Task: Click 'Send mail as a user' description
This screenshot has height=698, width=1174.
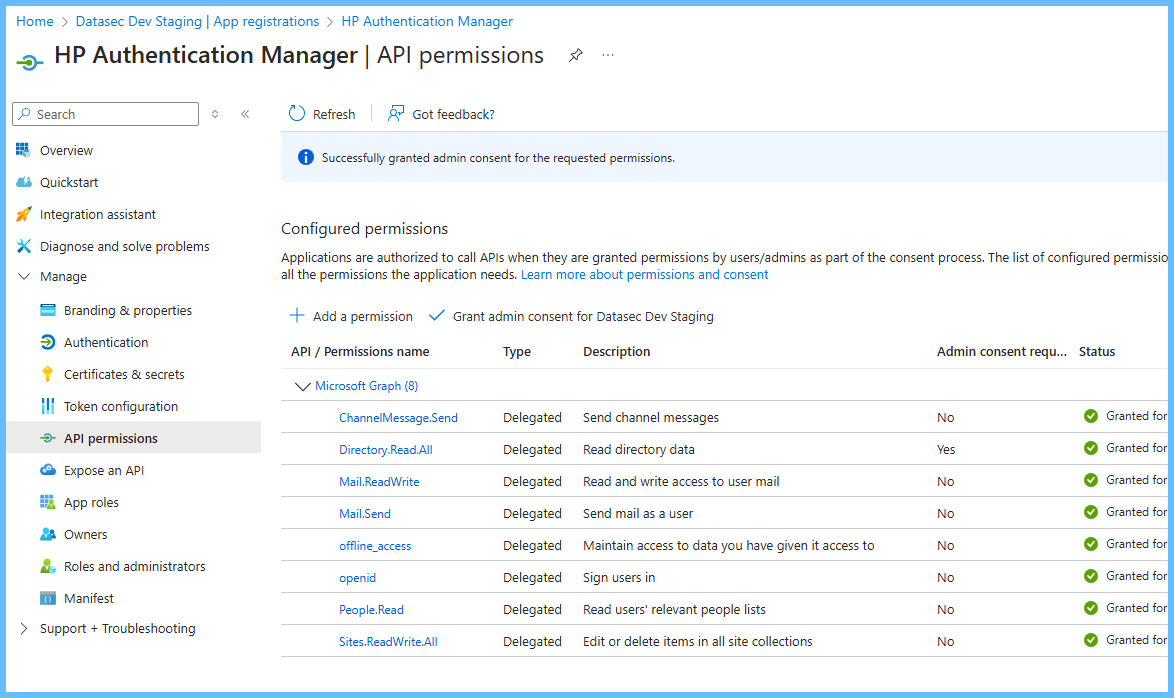Action: pos(638,514)
